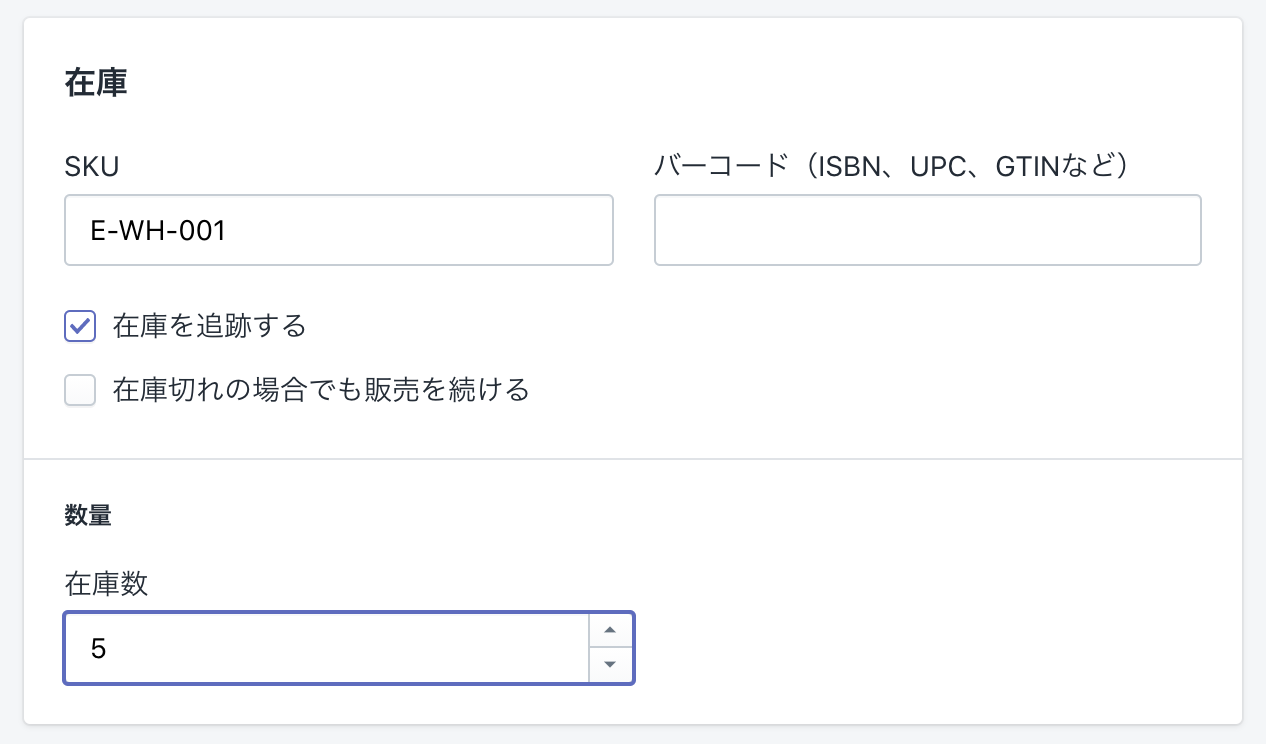This screenshot has height=744, width=1266.
Task: Click the empty バーコード input field
Action: point(927,231)
